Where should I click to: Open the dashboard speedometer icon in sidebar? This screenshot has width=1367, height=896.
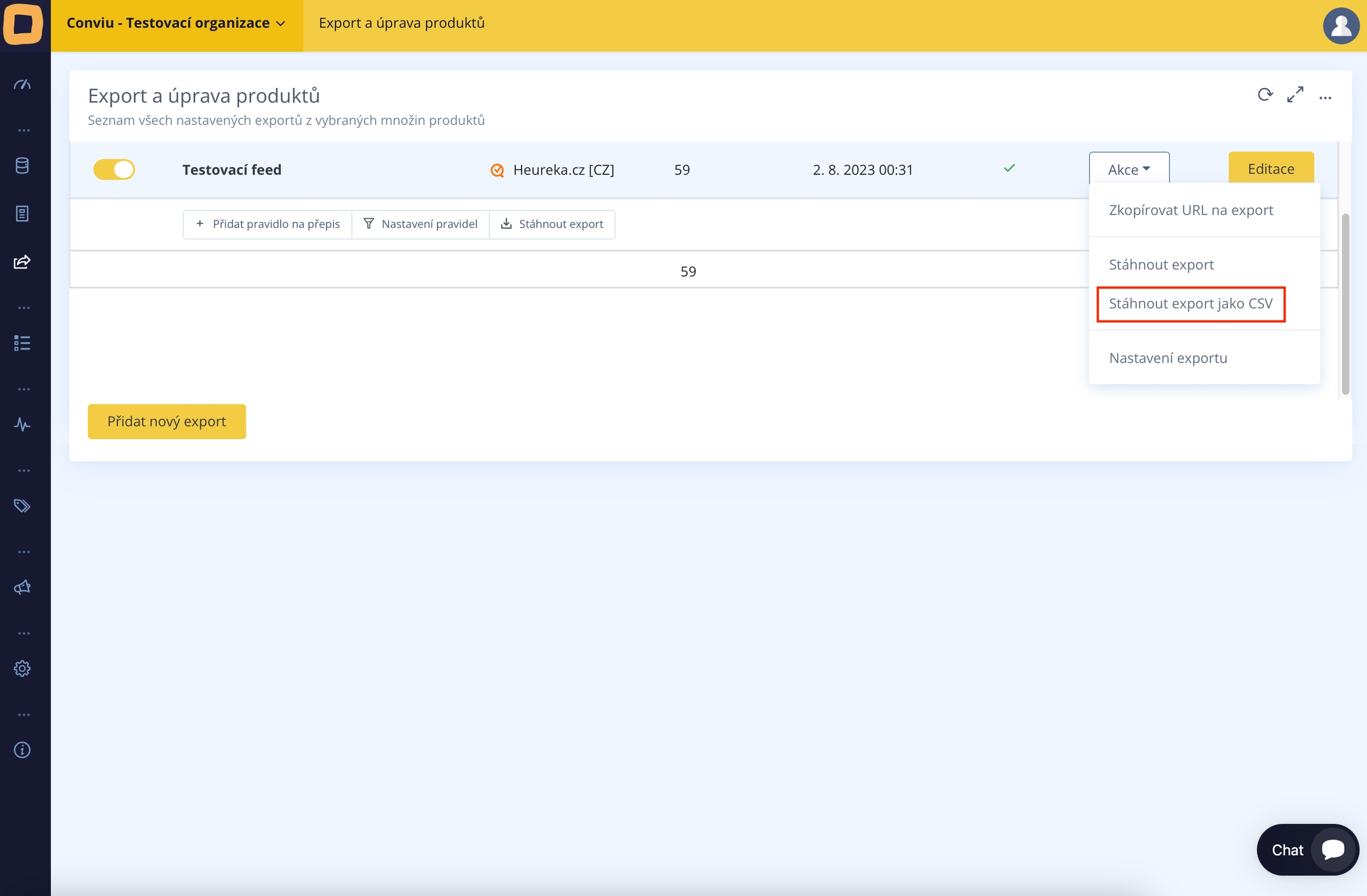pos(23,84)
